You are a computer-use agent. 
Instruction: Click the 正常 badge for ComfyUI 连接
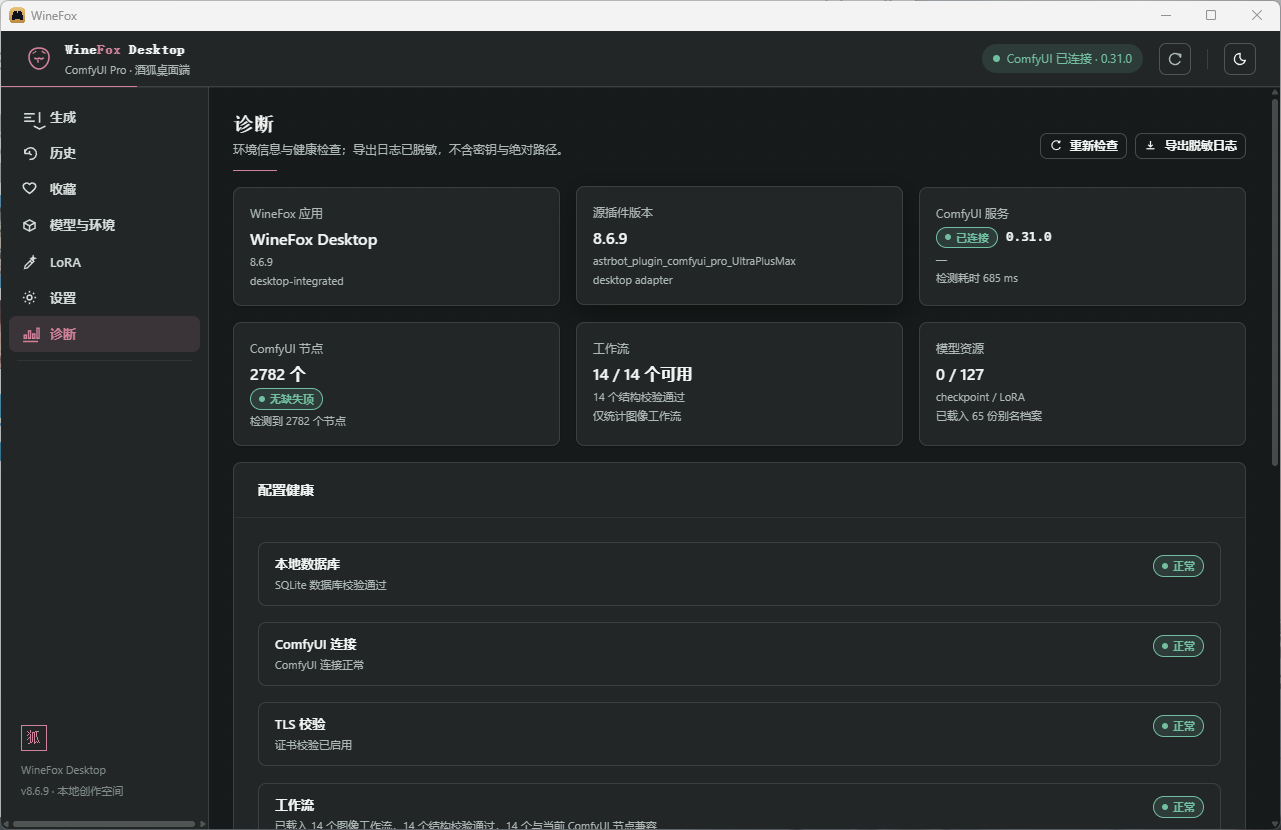pos(1178,646)
